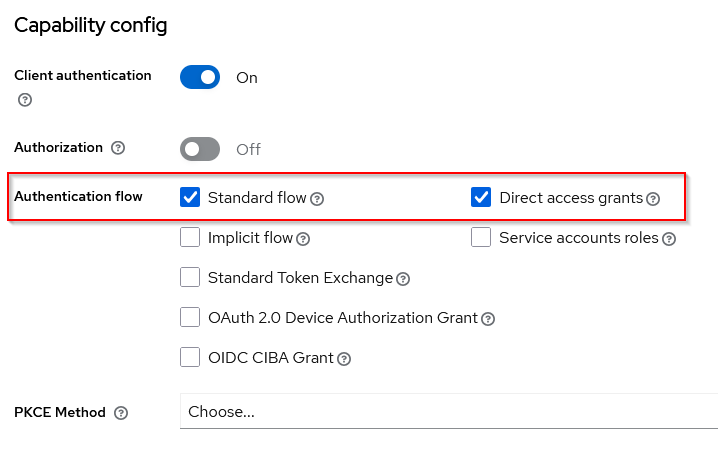Viewport: 718px width, 464px height.
Task: Enable the Authorization toggle switch
Action: [x=200, y=149]
